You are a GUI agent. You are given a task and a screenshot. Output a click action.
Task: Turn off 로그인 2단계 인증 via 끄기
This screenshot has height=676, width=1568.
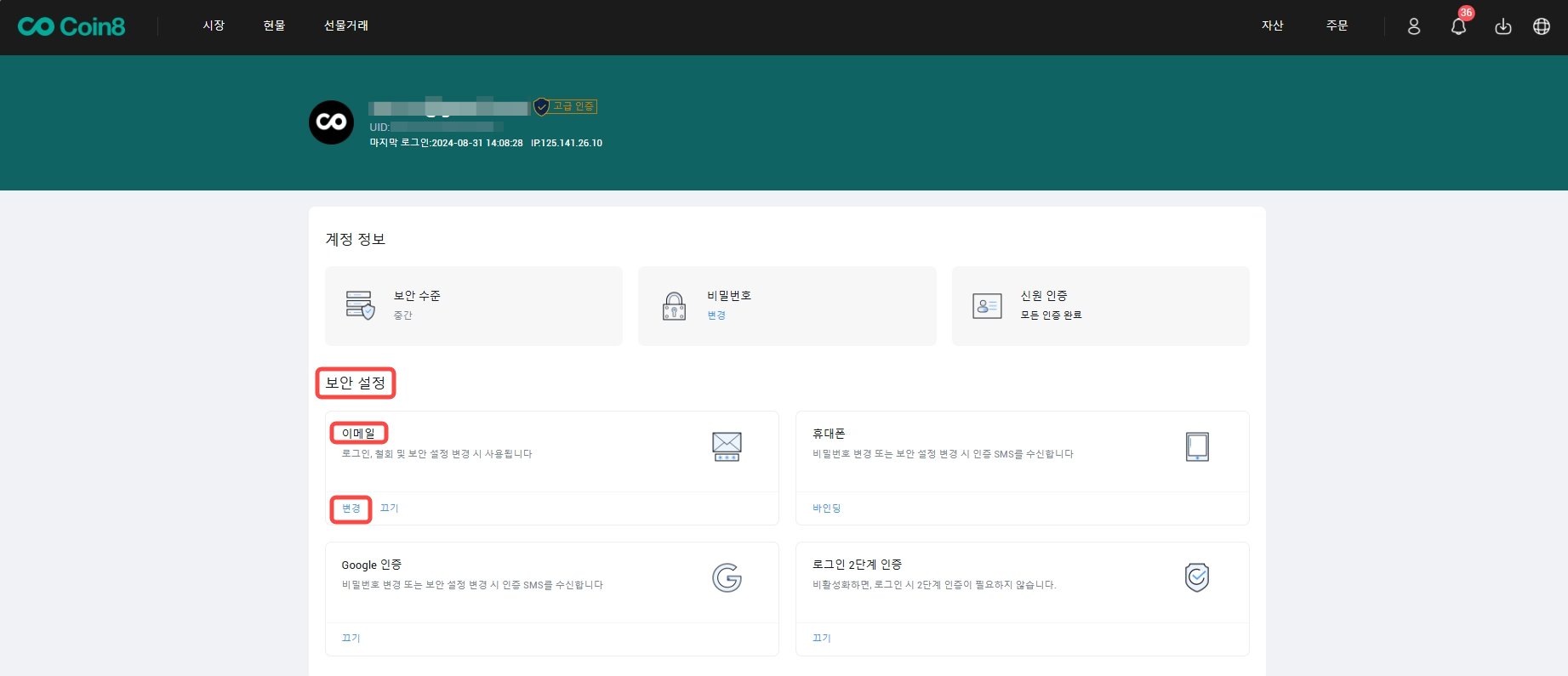[x=821, y=639]
